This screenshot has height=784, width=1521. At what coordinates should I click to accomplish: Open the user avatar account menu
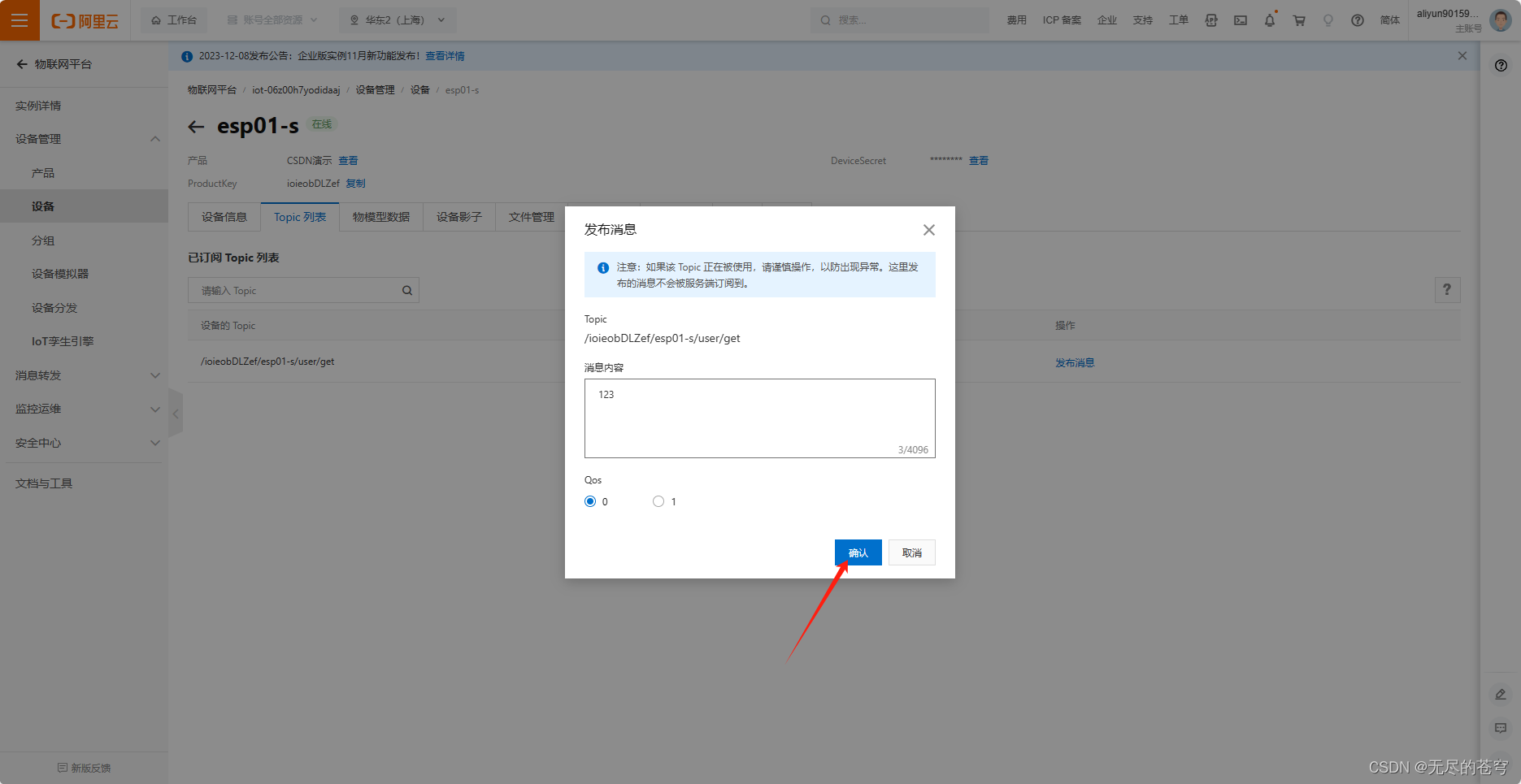1501,20
